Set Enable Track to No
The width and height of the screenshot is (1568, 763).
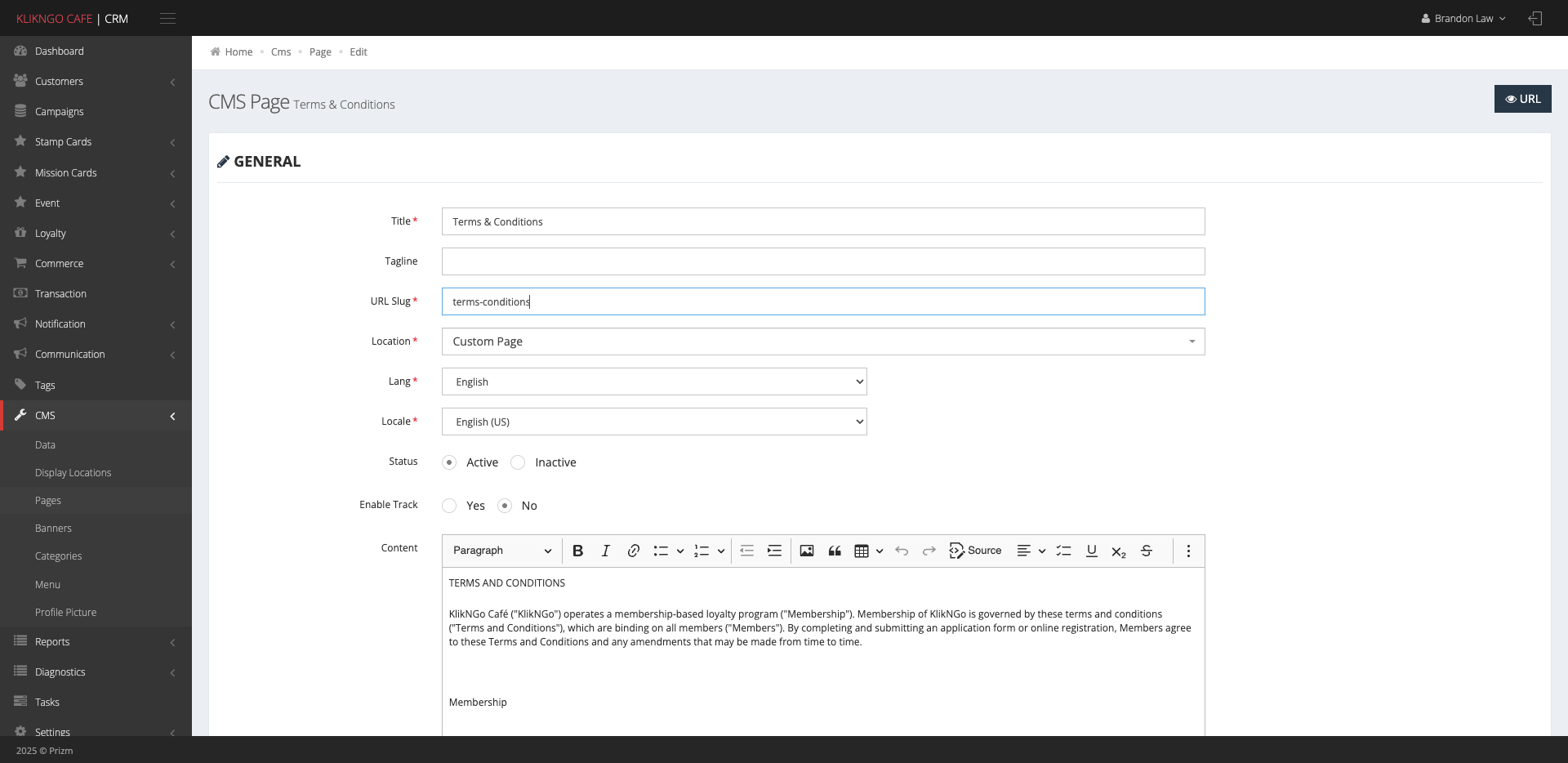tap(505, 506)
